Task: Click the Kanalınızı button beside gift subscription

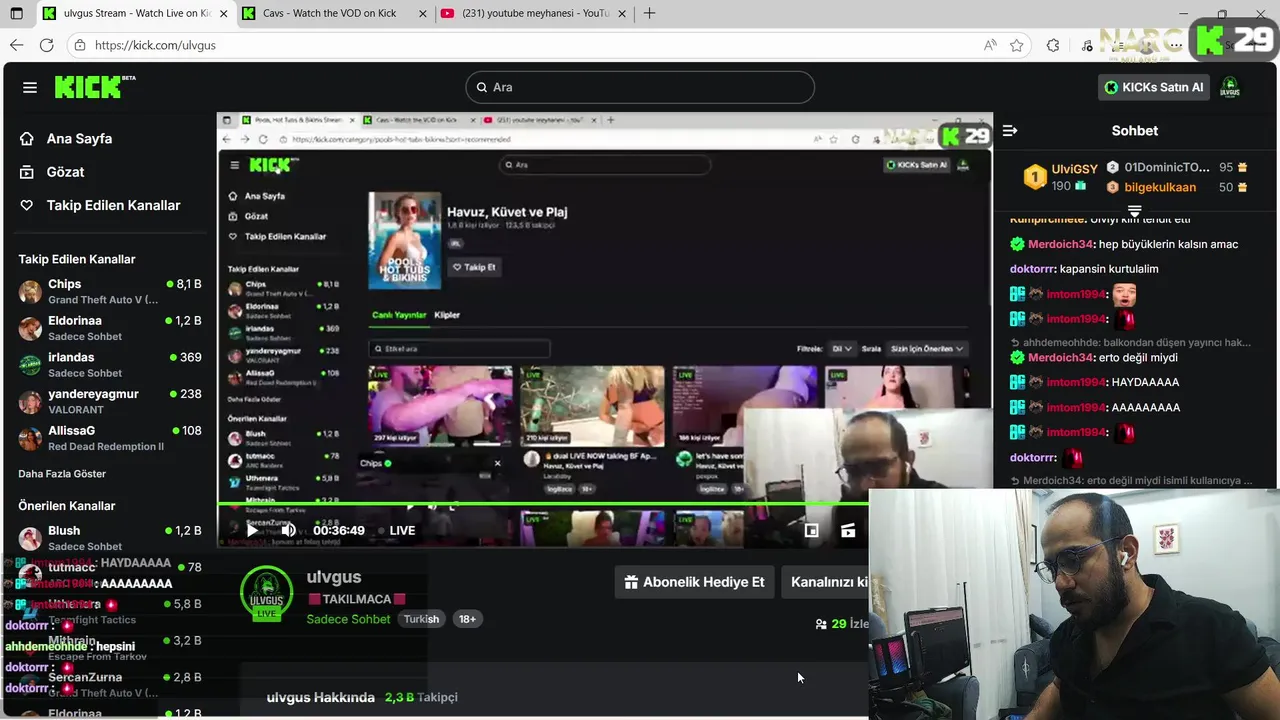Action: coord(825,582)
